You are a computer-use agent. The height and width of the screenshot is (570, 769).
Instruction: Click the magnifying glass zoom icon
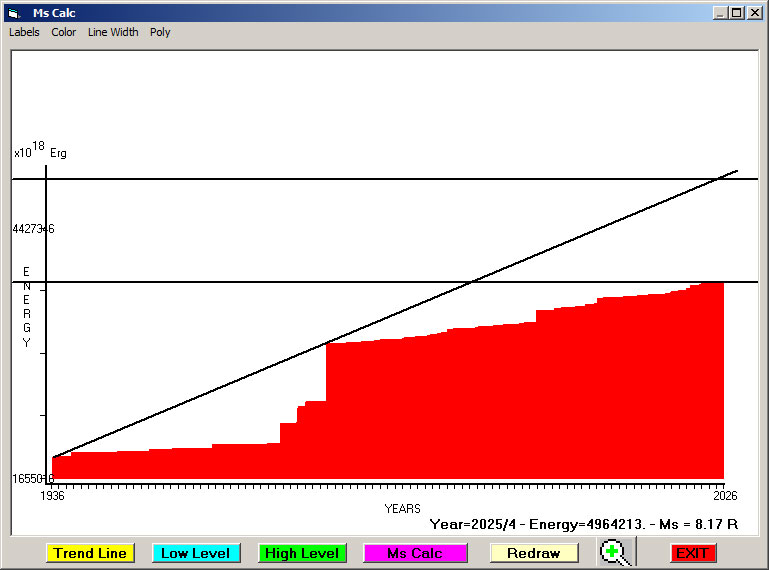click(617, 552)
